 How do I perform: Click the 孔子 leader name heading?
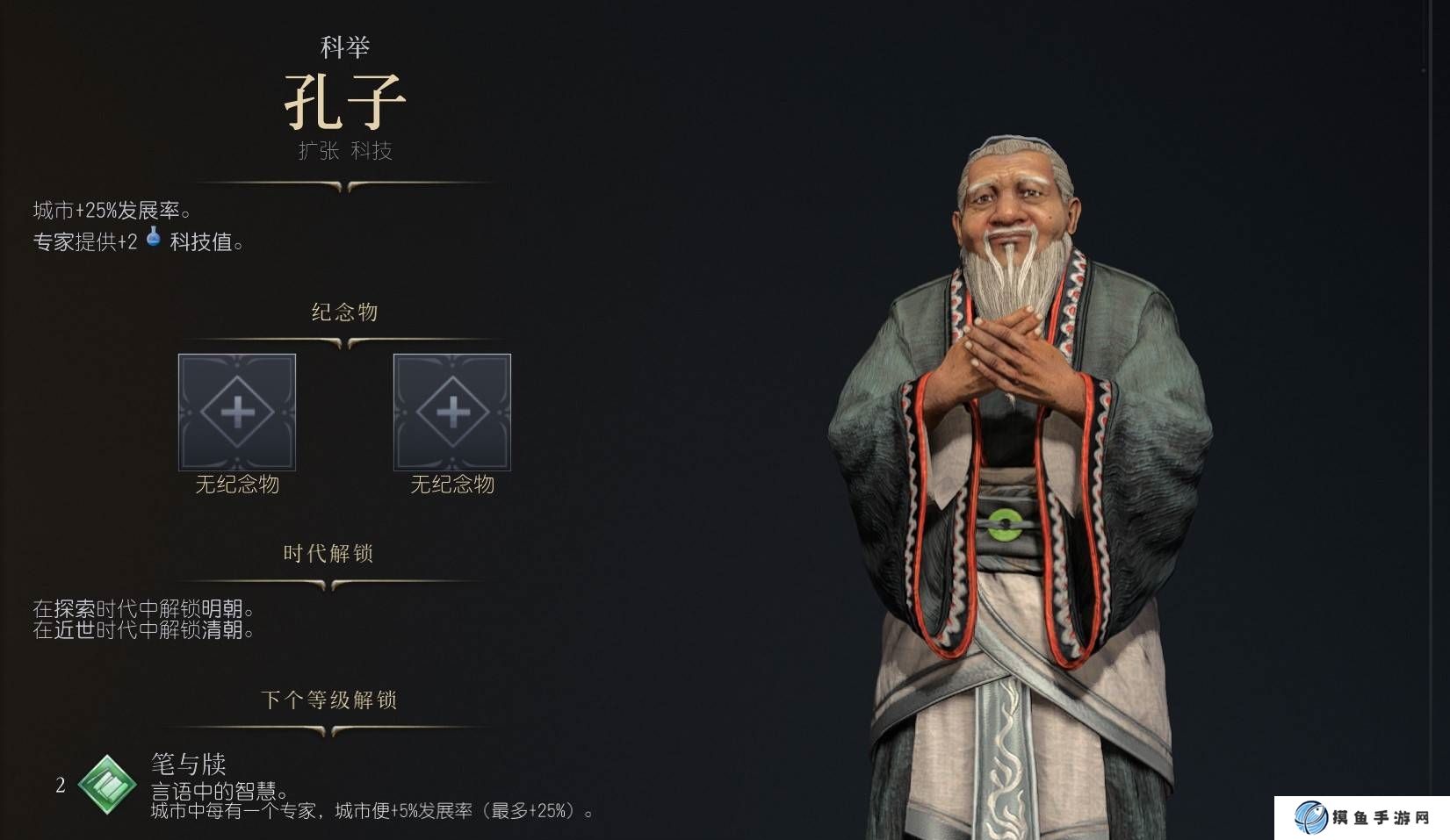pos(344,101)
